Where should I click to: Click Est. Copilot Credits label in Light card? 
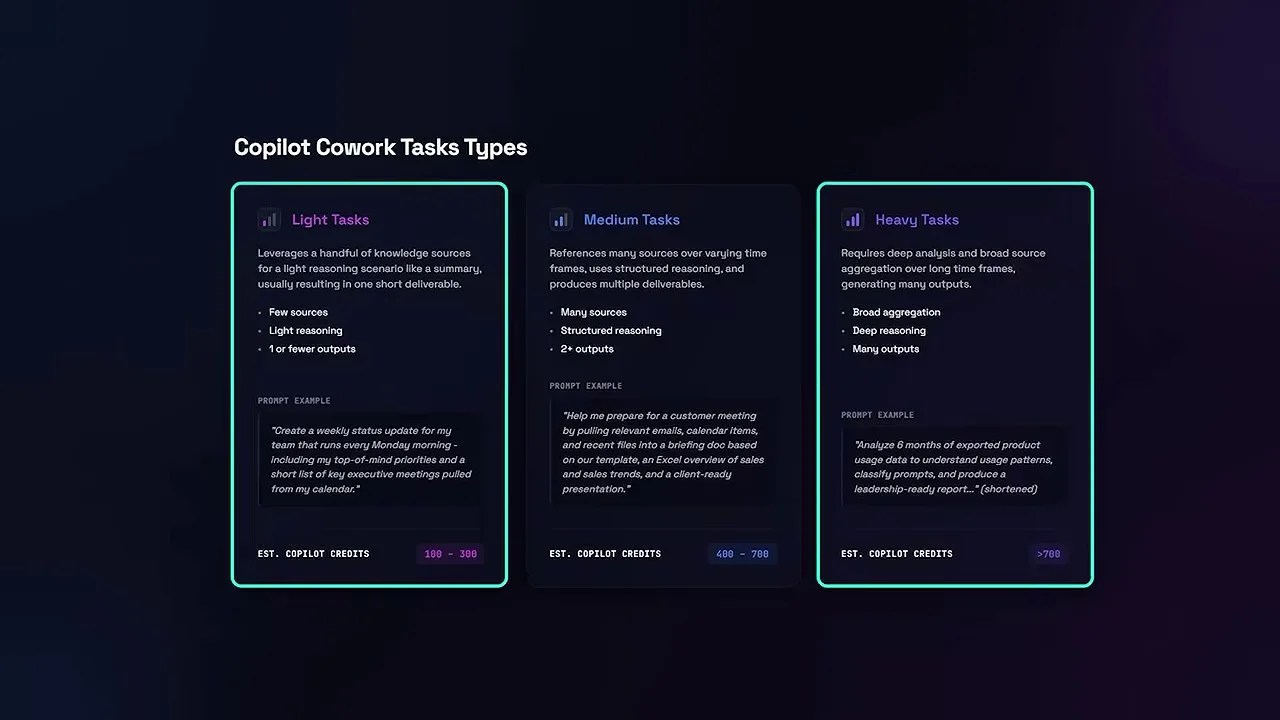pyautogui.click(x=314, y=554)
